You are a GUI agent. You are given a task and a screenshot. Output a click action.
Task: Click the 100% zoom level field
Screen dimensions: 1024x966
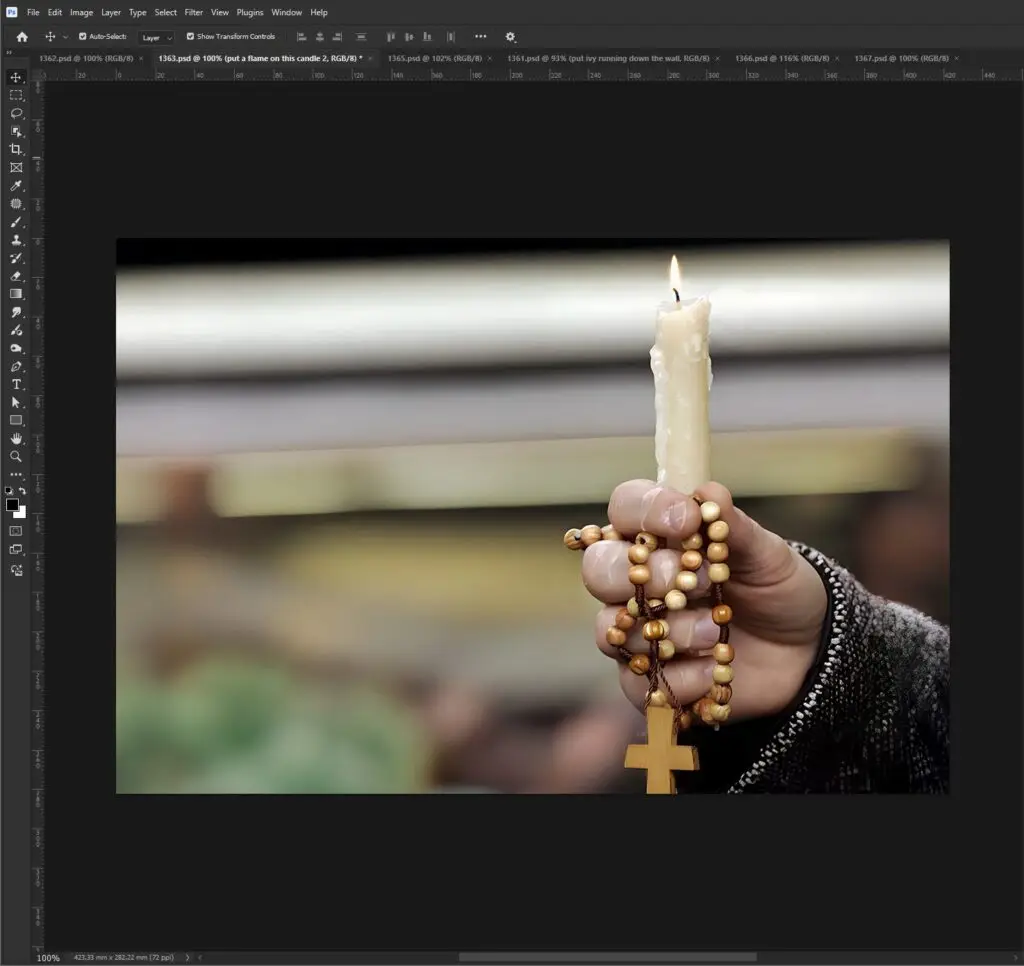[x=48, y=957]
